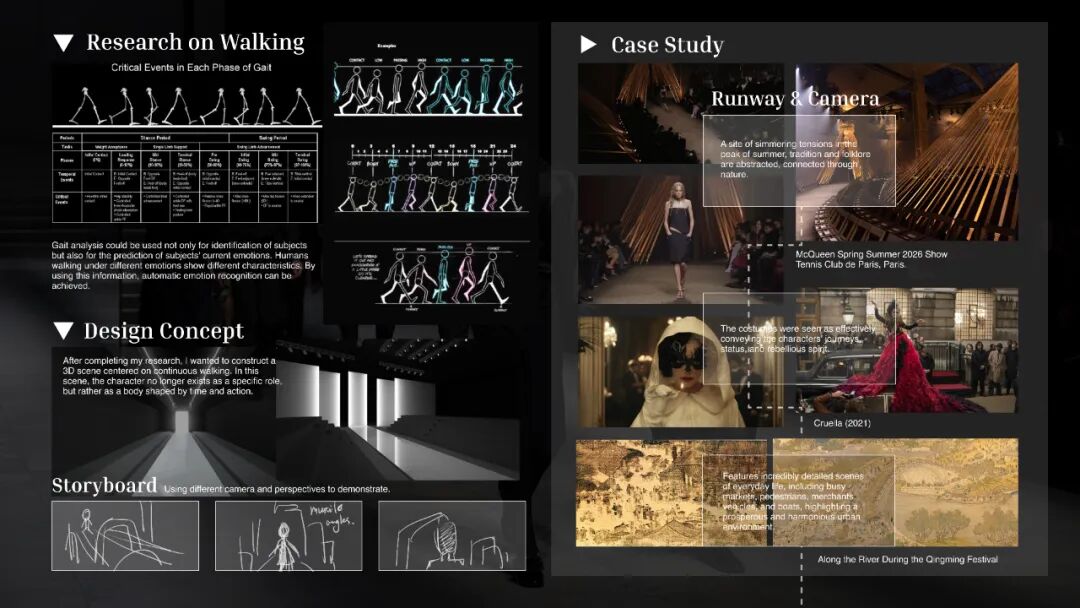Viewport: 1080px width, 608px height.
Task: Open the white stick-figure gait sequence image
Action: click(x=187, y=105)
